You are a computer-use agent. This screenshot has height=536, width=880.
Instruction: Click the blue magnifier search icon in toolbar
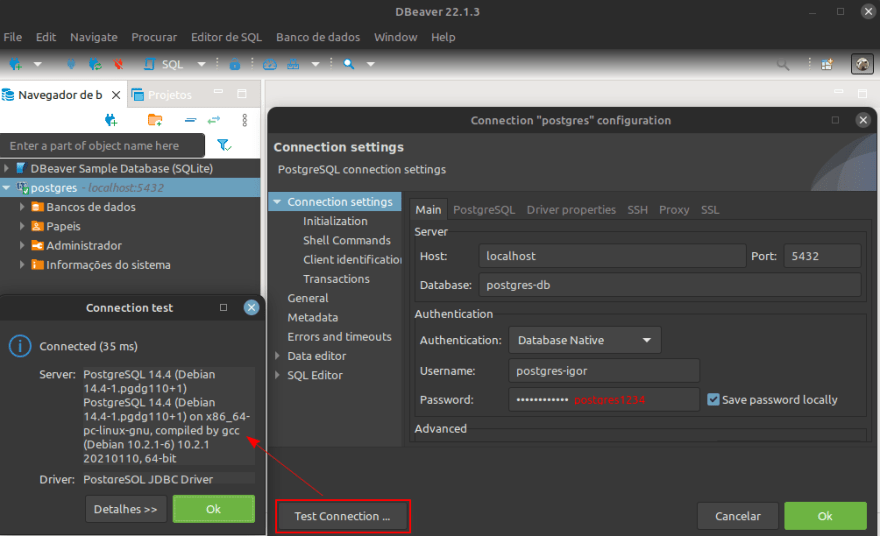[349, 64]
